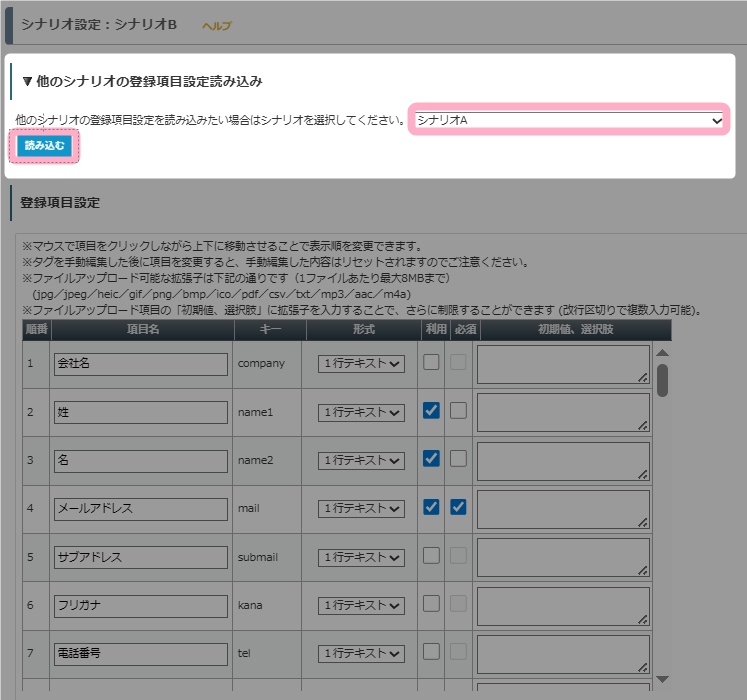The width and height of the screenshot is (747, 700).
Task: Open format dropdown for submail row
Action: click(x=361, y=558)
